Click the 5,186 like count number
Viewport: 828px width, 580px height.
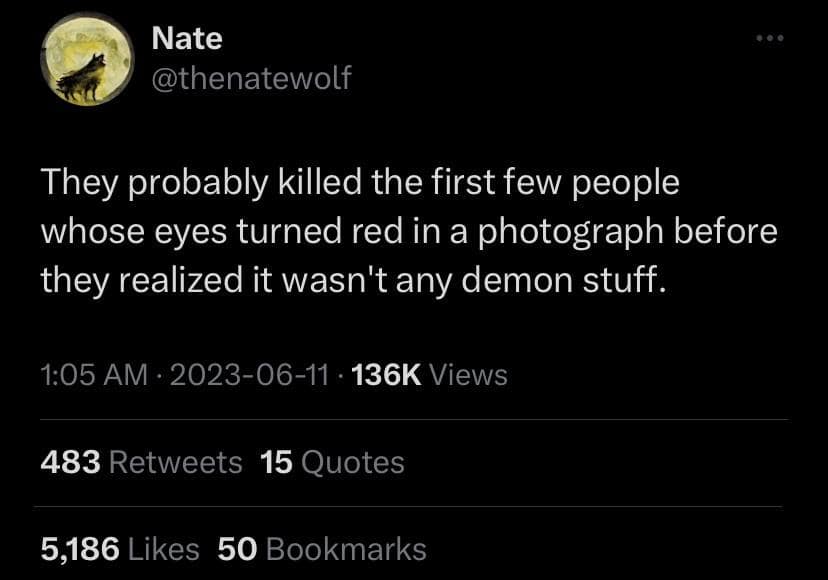(81, 548)
